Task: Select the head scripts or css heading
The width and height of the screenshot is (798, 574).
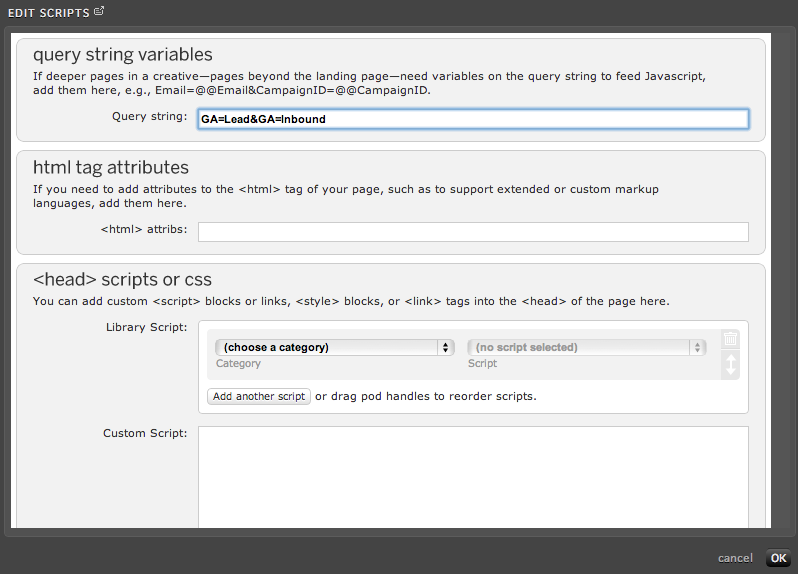Action: [122, 280]
